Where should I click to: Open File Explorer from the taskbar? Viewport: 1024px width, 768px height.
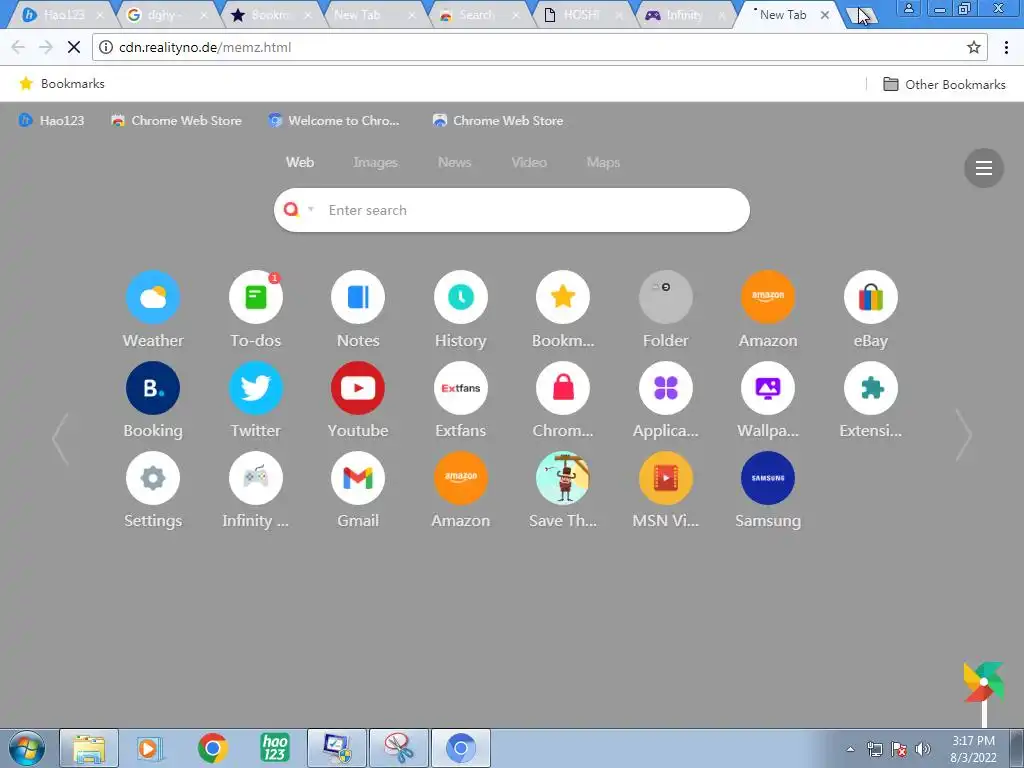point(89,748)
